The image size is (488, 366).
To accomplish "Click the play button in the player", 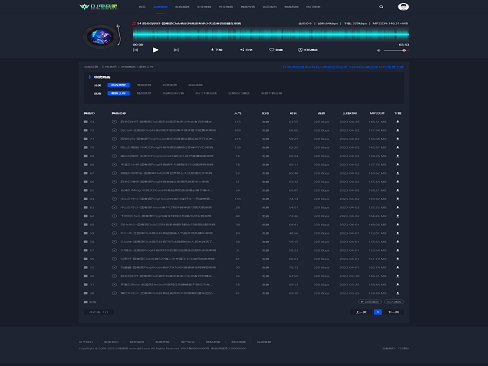I will tap(155, 50).
